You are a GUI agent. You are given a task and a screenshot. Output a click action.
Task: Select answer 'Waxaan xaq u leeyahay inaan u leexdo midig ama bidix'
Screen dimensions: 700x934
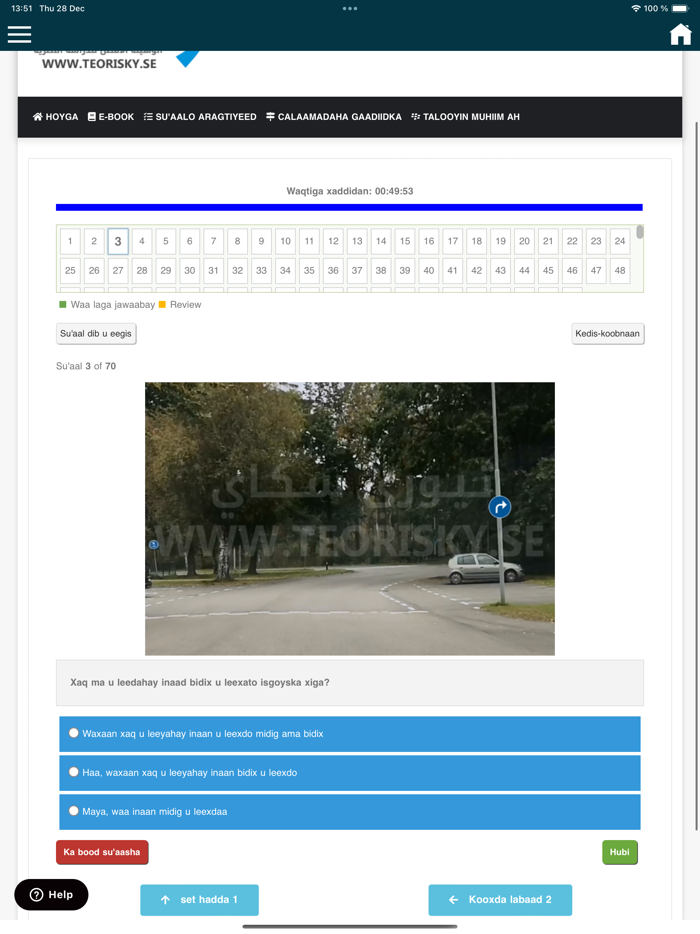coord(350,734)
